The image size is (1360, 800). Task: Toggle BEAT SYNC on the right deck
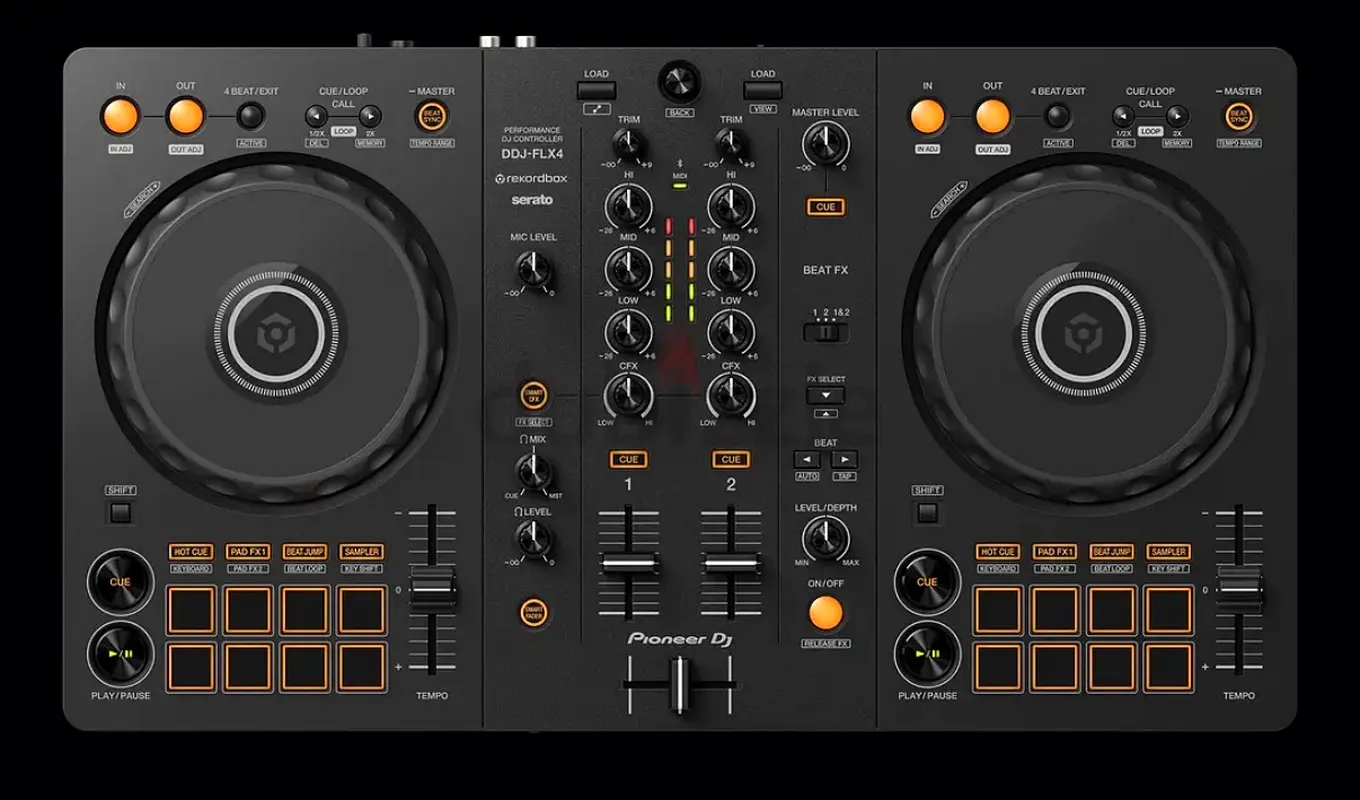tap(1240, 116)
